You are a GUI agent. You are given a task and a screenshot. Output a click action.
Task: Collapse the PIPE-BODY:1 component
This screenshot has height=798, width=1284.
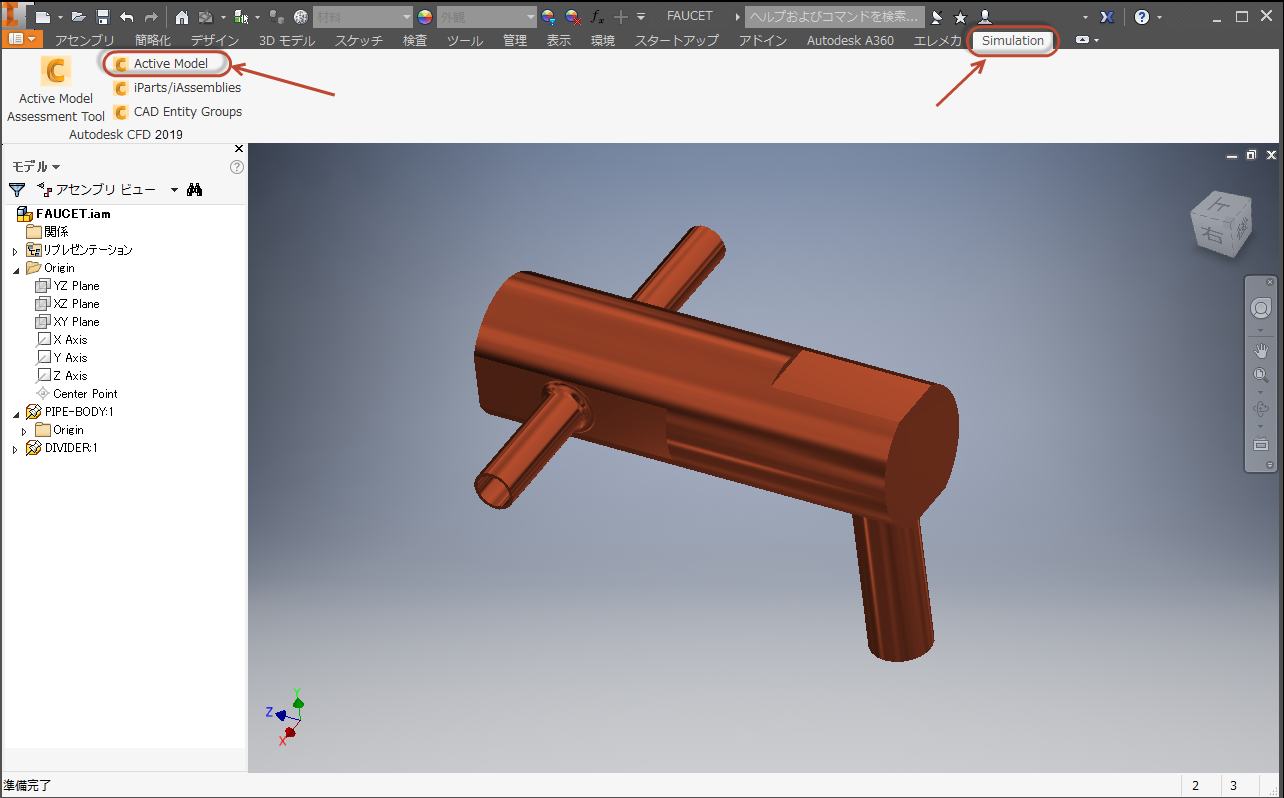pos(15,413)
